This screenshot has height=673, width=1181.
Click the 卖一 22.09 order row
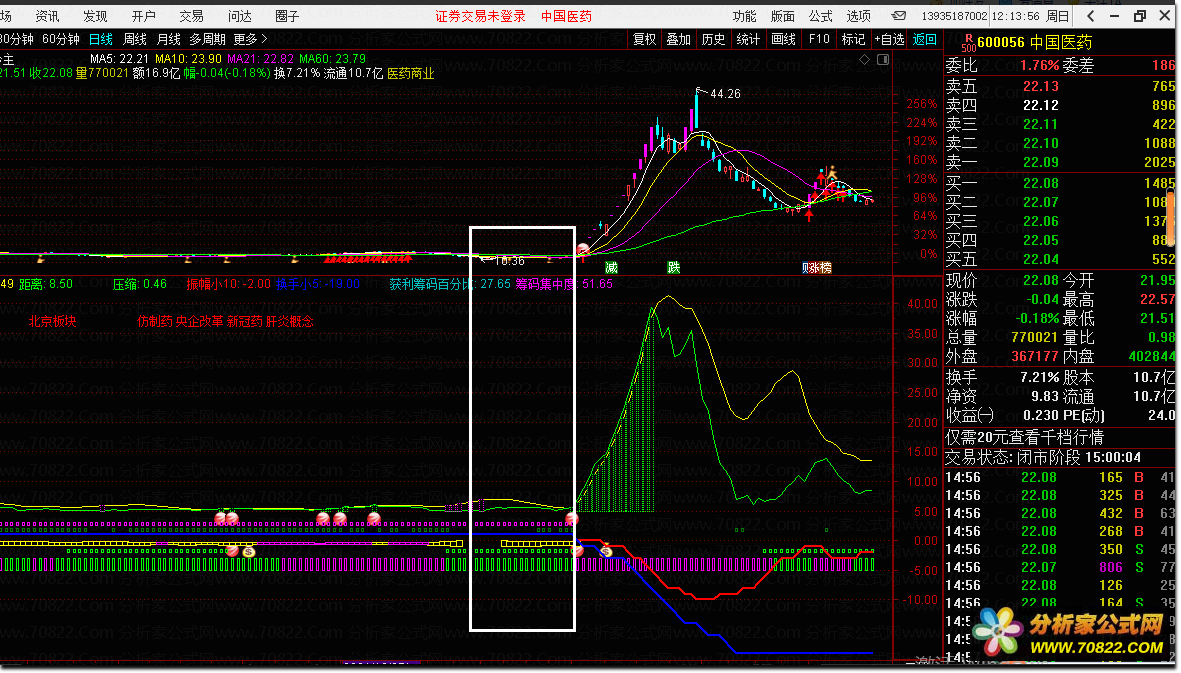[1060, 162]
